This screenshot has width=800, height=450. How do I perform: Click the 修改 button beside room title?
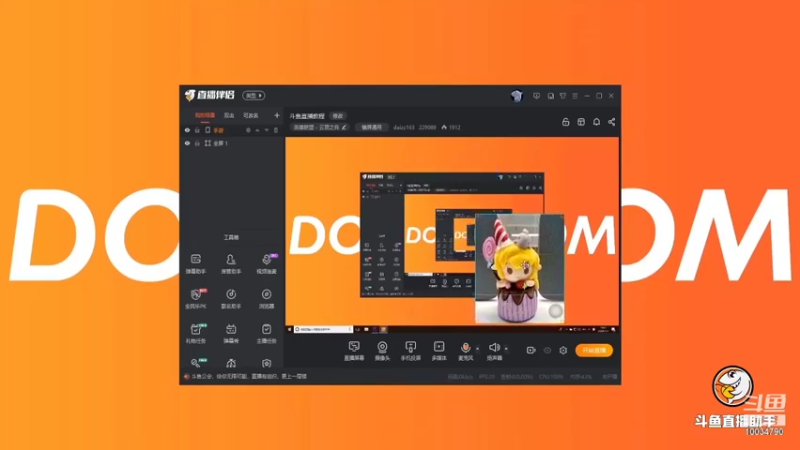point(338,116)
